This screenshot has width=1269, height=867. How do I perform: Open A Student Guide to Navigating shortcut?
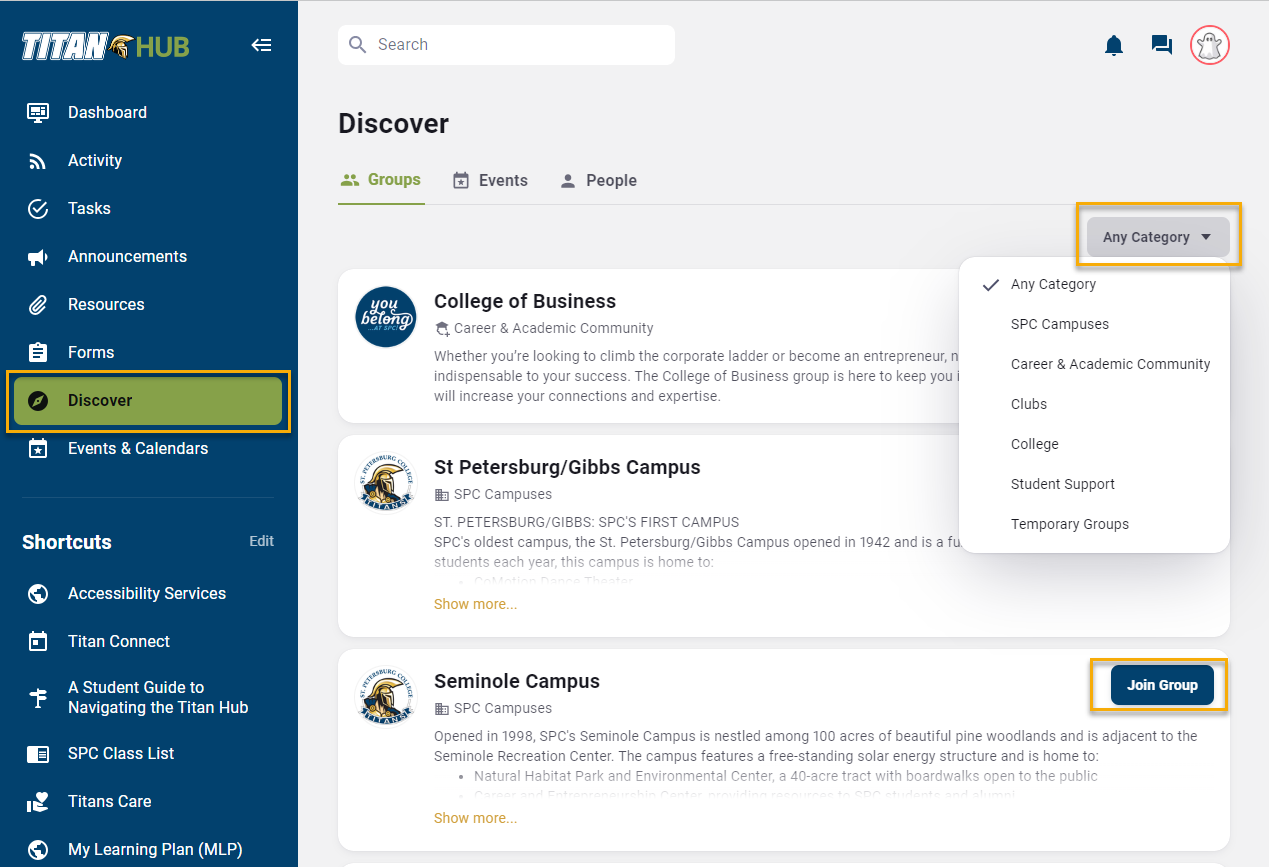148,697
